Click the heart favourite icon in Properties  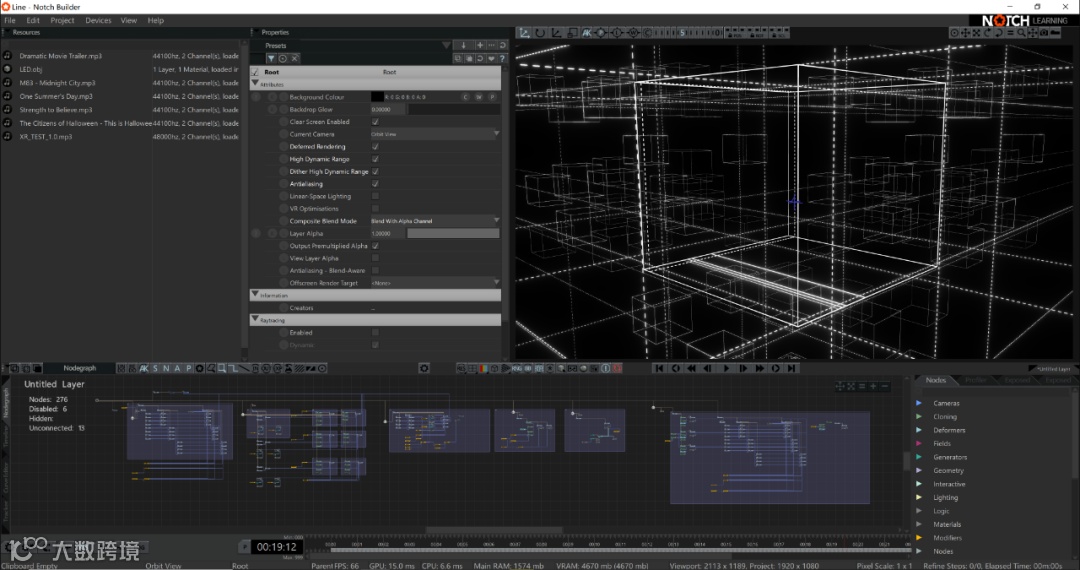491,58
